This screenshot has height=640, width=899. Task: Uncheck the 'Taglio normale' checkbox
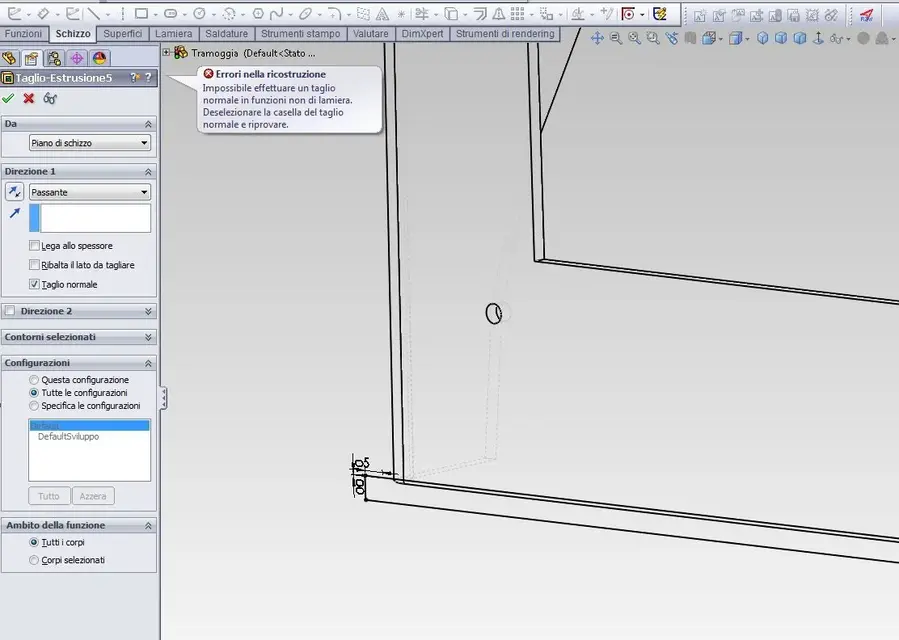[34, 284]
